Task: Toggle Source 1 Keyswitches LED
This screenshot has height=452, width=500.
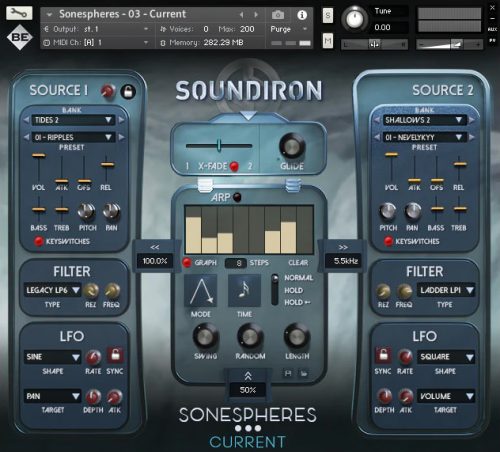Action: click(x=39, y=241)
